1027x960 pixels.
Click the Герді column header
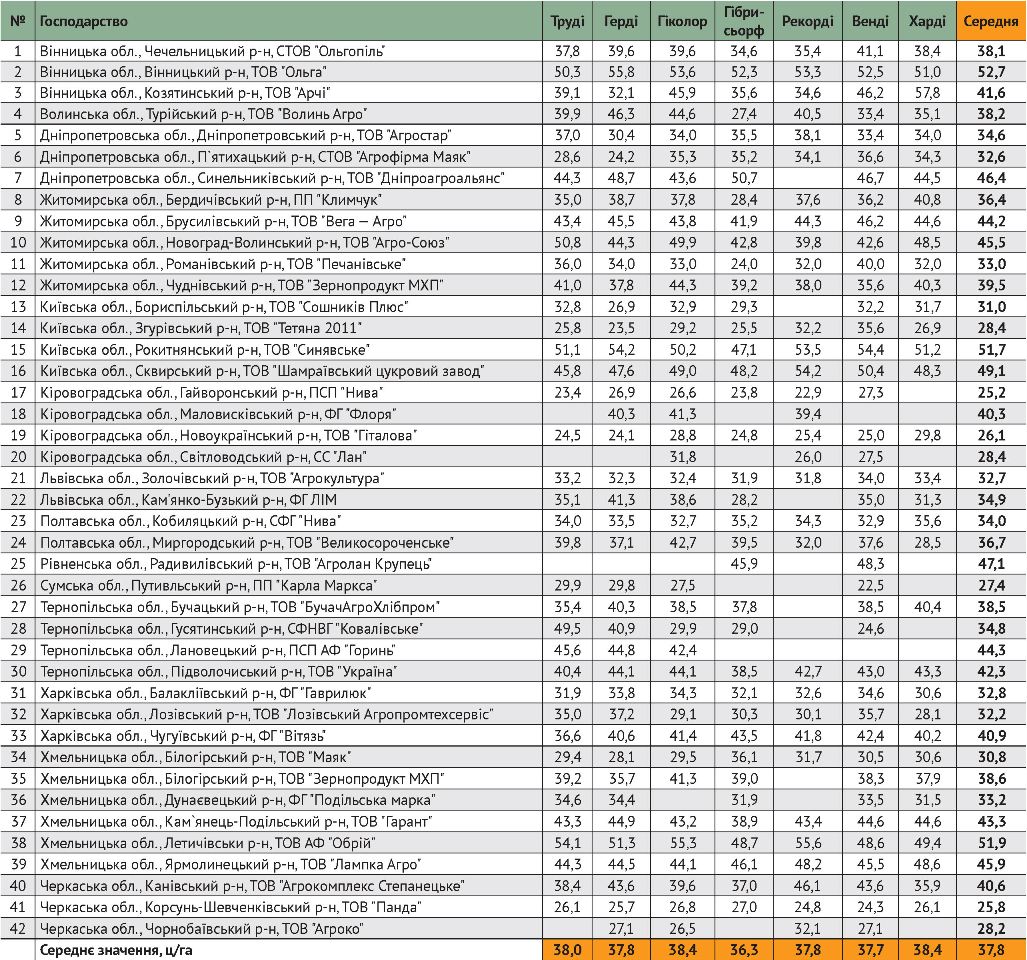point(621,21)
